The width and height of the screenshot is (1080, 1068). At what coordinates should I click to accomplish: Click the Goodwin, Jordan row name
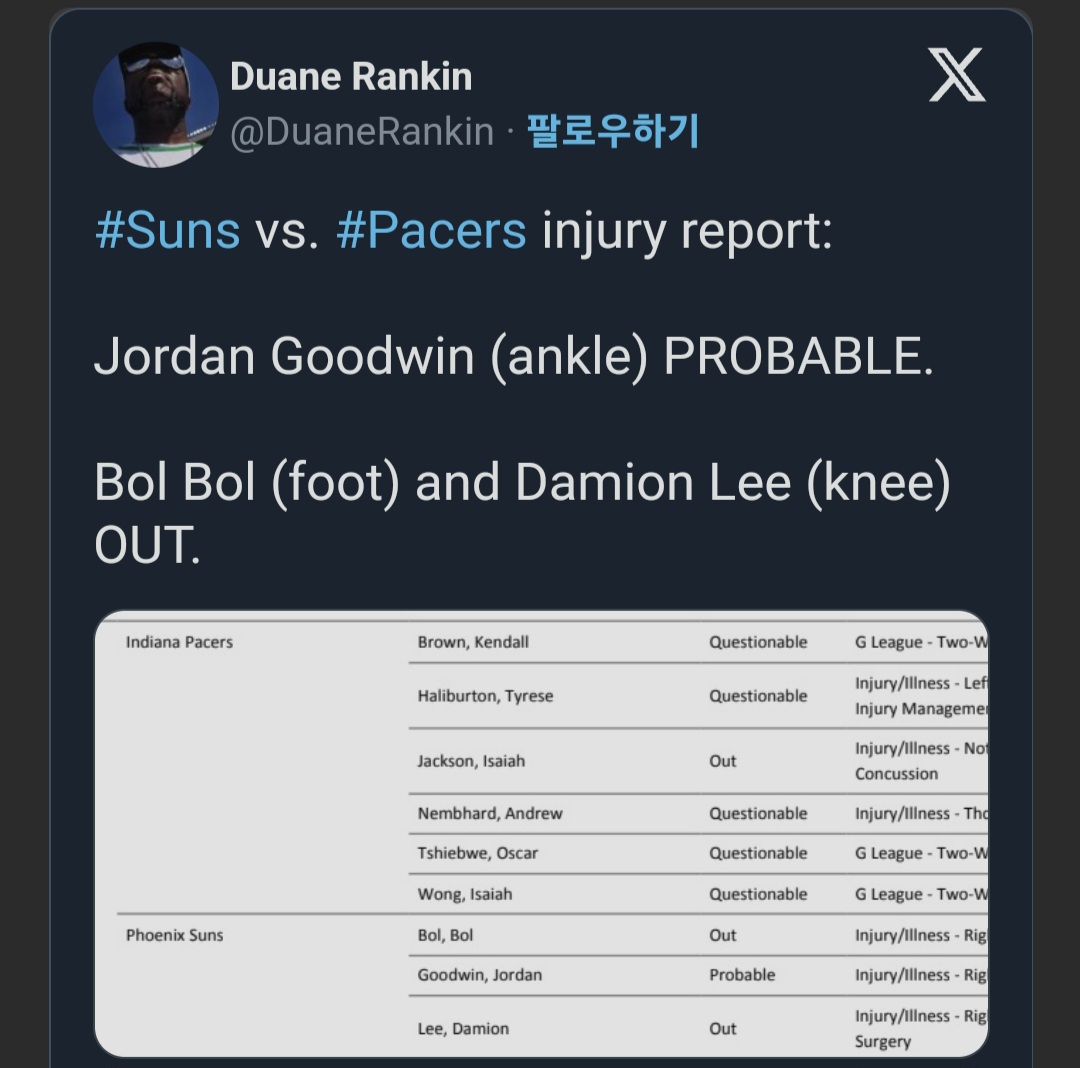click(479, 975)
